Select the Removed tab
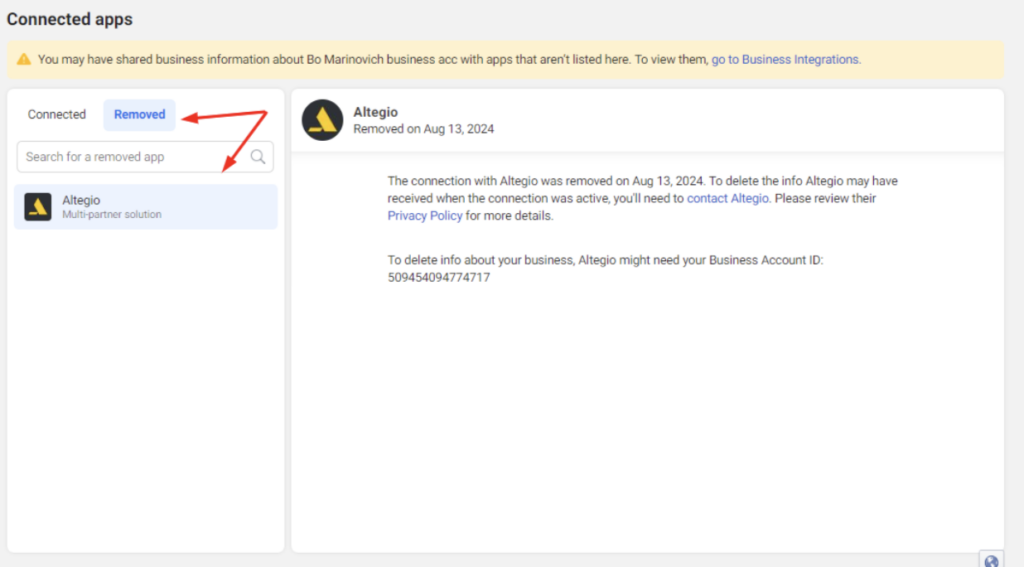Viewport: 1024px width, 567px height. (x=139, y=115)
